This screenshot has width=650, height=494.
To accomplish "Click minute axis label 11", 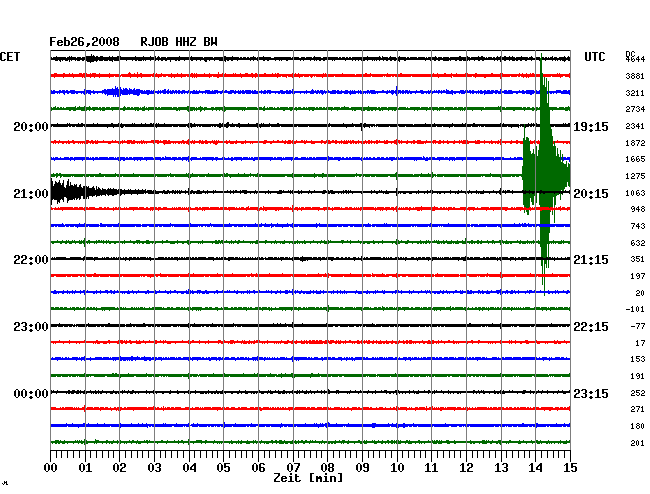I will [432, 467].
